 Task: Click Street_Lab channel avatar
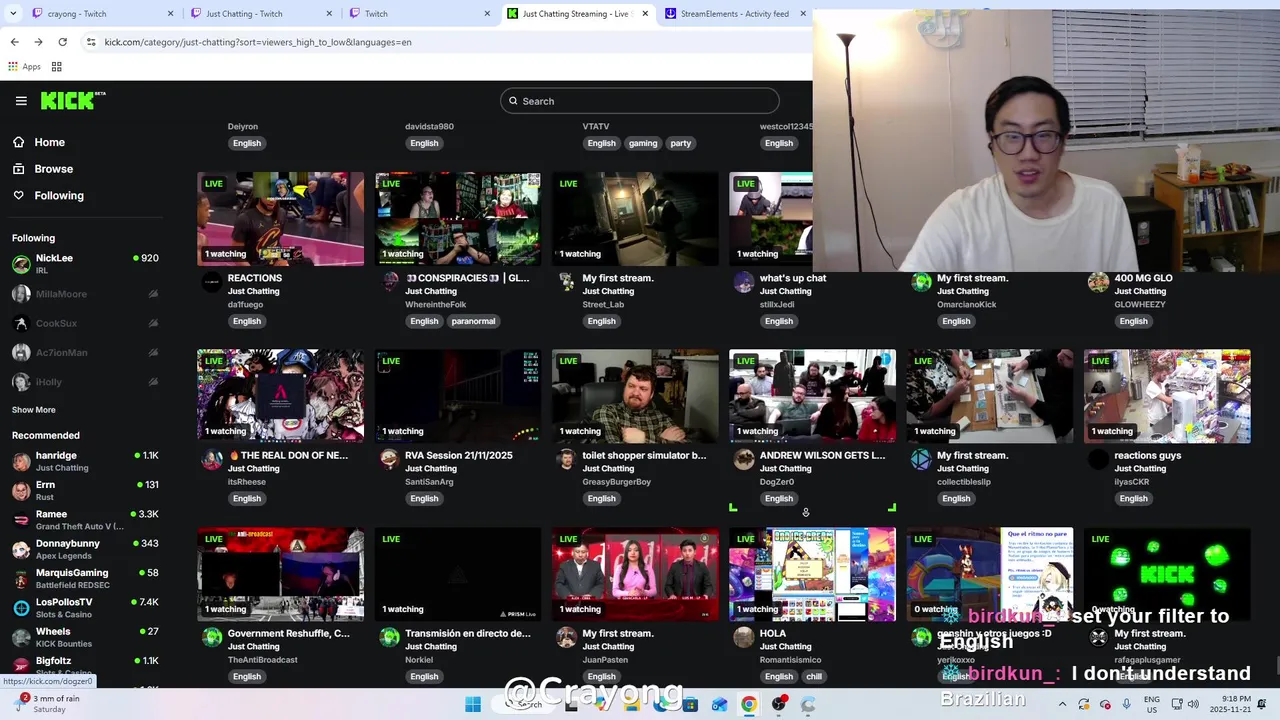(x=566, y=282)
